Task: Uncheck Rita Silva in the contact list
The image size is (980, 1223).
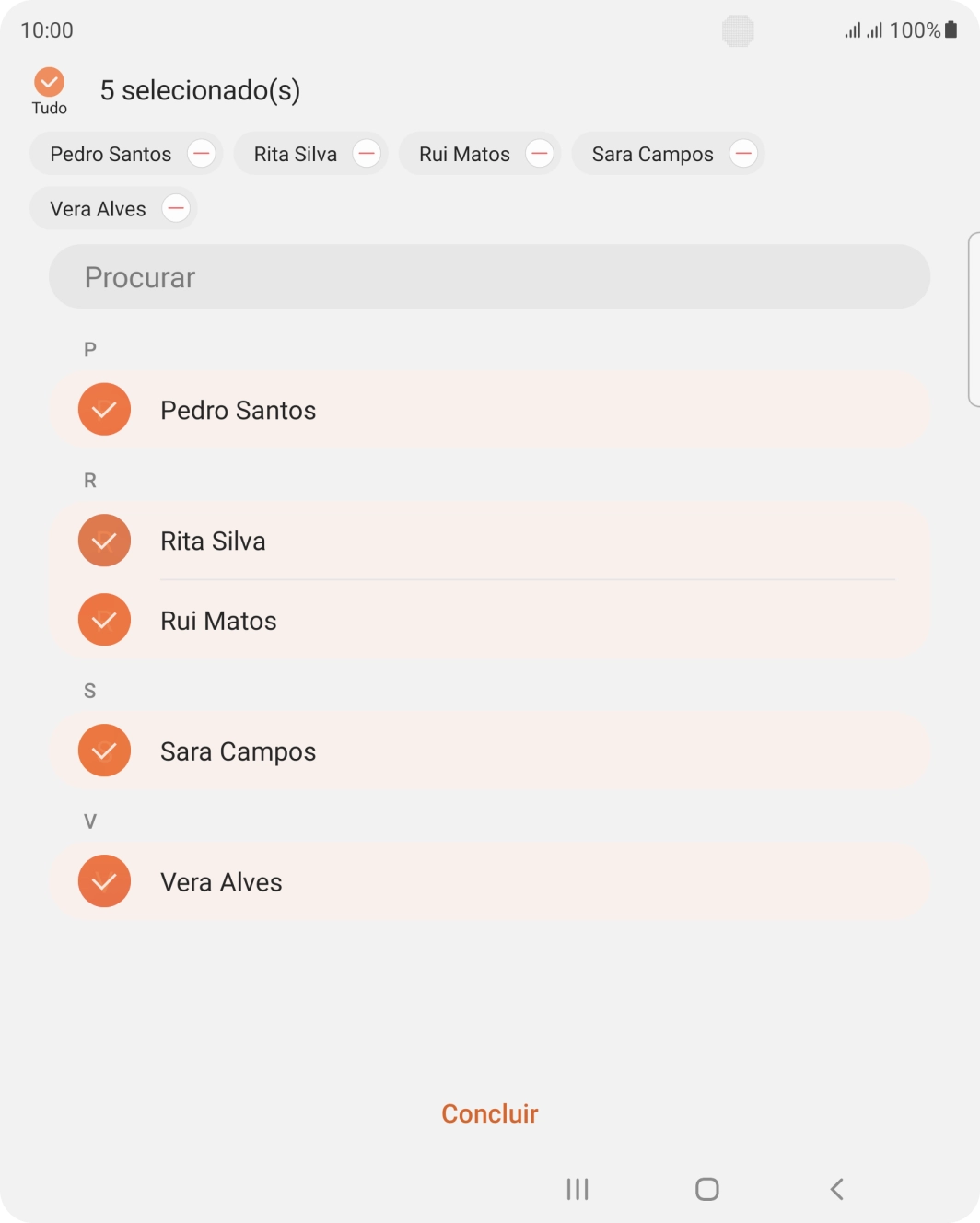Action: tap(104, 541)
